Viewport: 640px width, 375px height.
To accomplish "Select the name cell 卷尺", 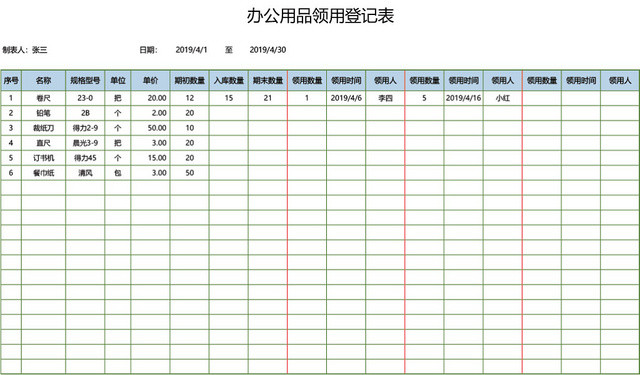I will [x=43, y=98].
